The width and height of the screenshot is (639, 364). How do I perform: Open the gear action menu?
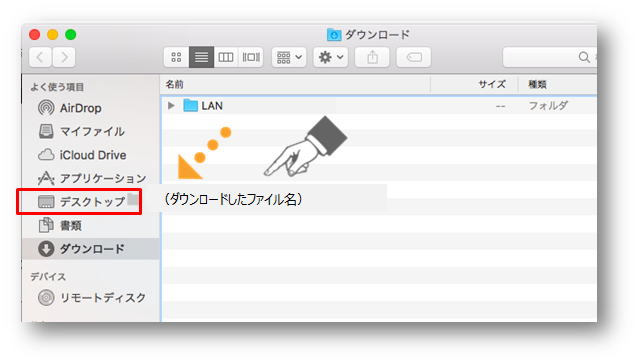[331, 57]
